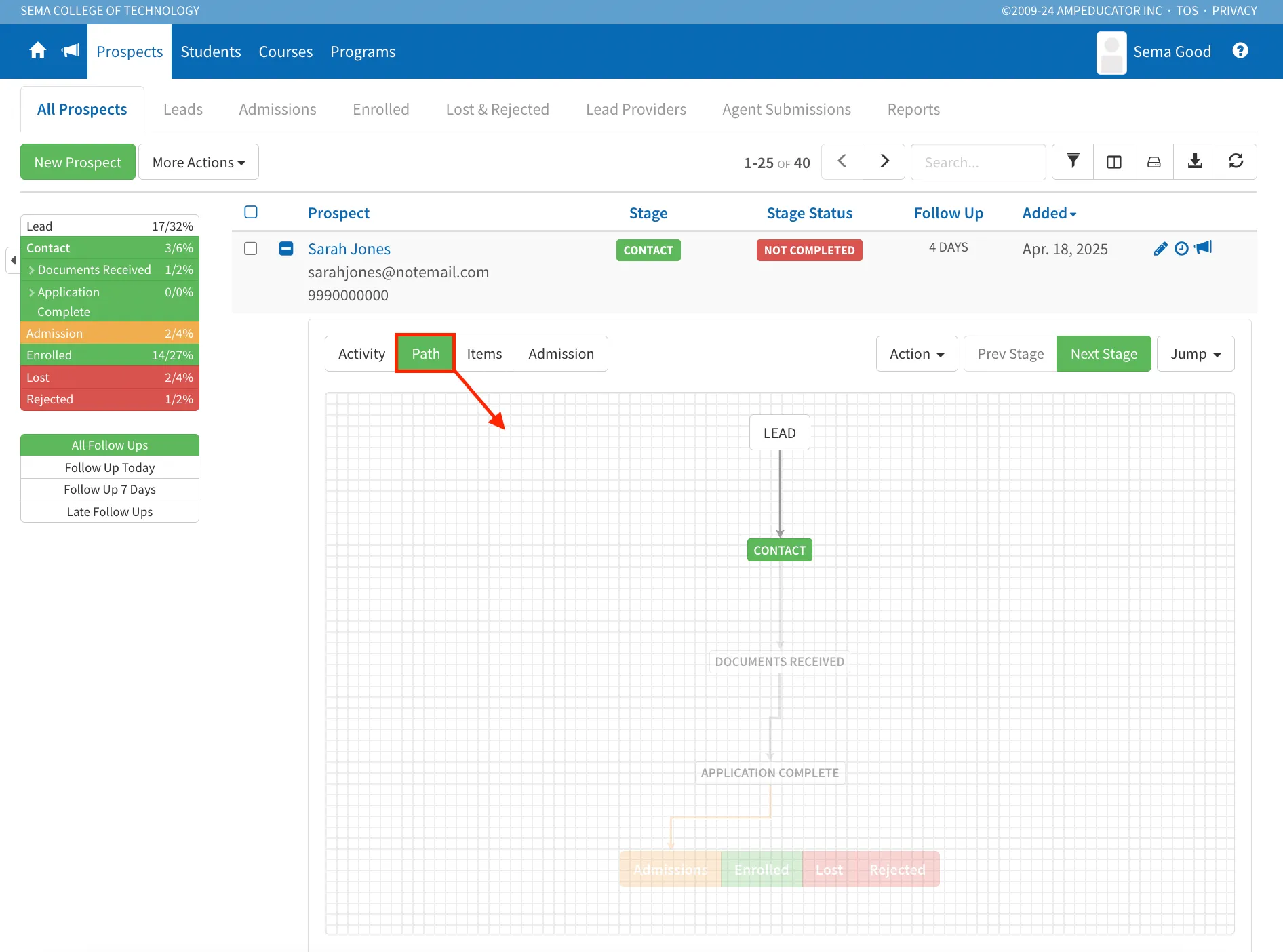The height and width of the screenshot is (952, 1283).
Task: Open the help question mark icon
Action: 1240,51
